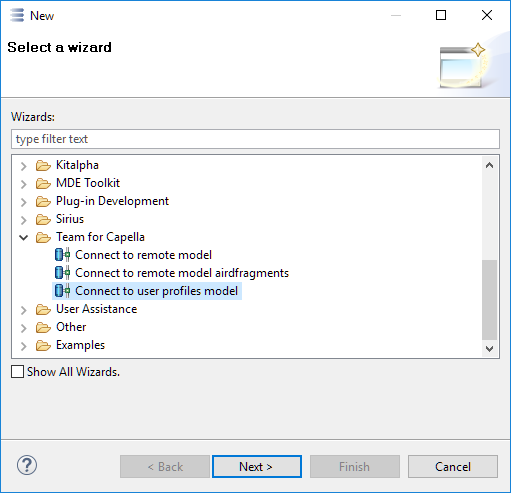
Task: Expand the Other category arrow
Action: point(24,328)
